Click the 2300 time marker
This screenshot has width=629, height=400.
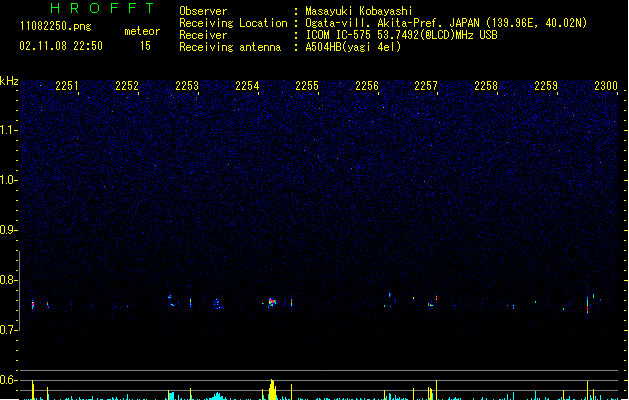tap(606, 86)
